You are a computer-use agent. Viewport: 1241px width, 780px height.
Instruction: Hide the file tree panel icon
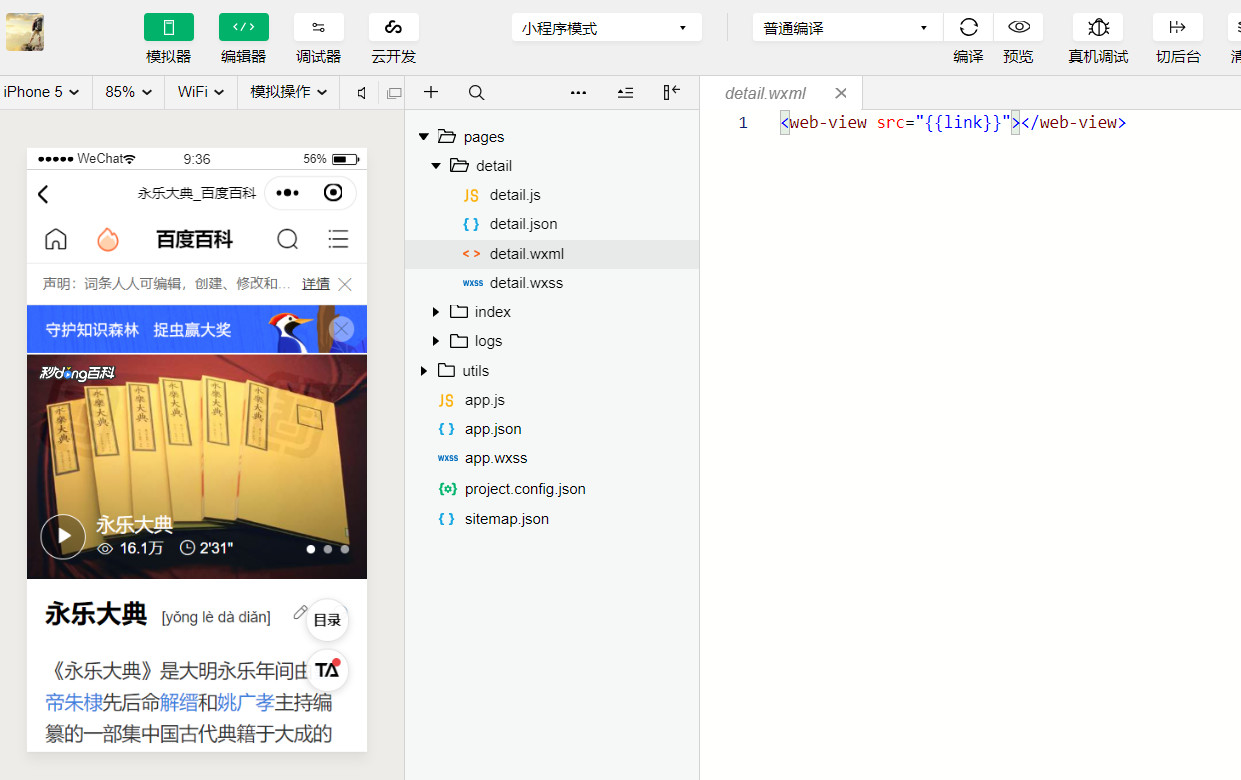point(672,92)
